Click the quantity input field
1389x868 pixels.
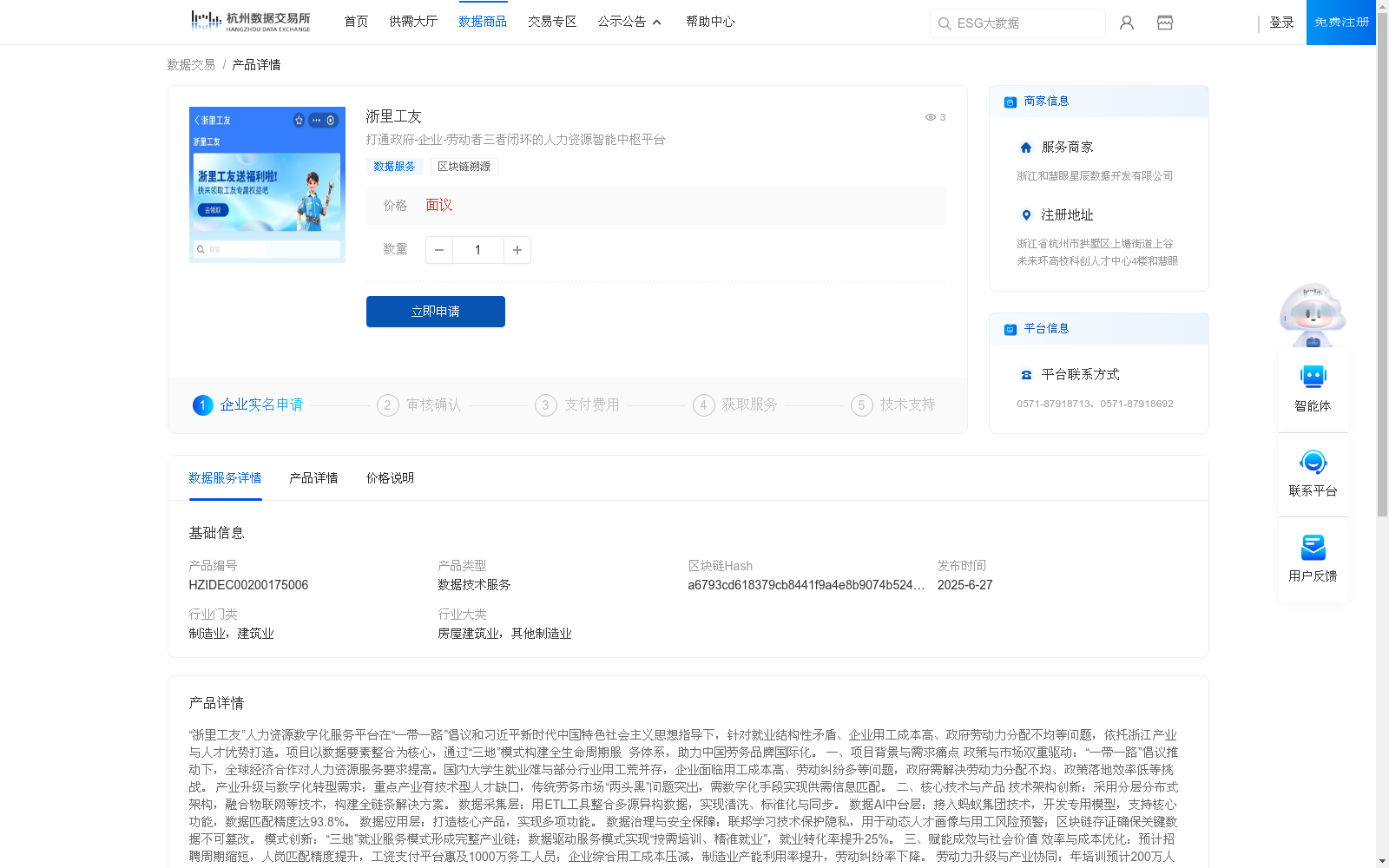(x=477, y=250)
